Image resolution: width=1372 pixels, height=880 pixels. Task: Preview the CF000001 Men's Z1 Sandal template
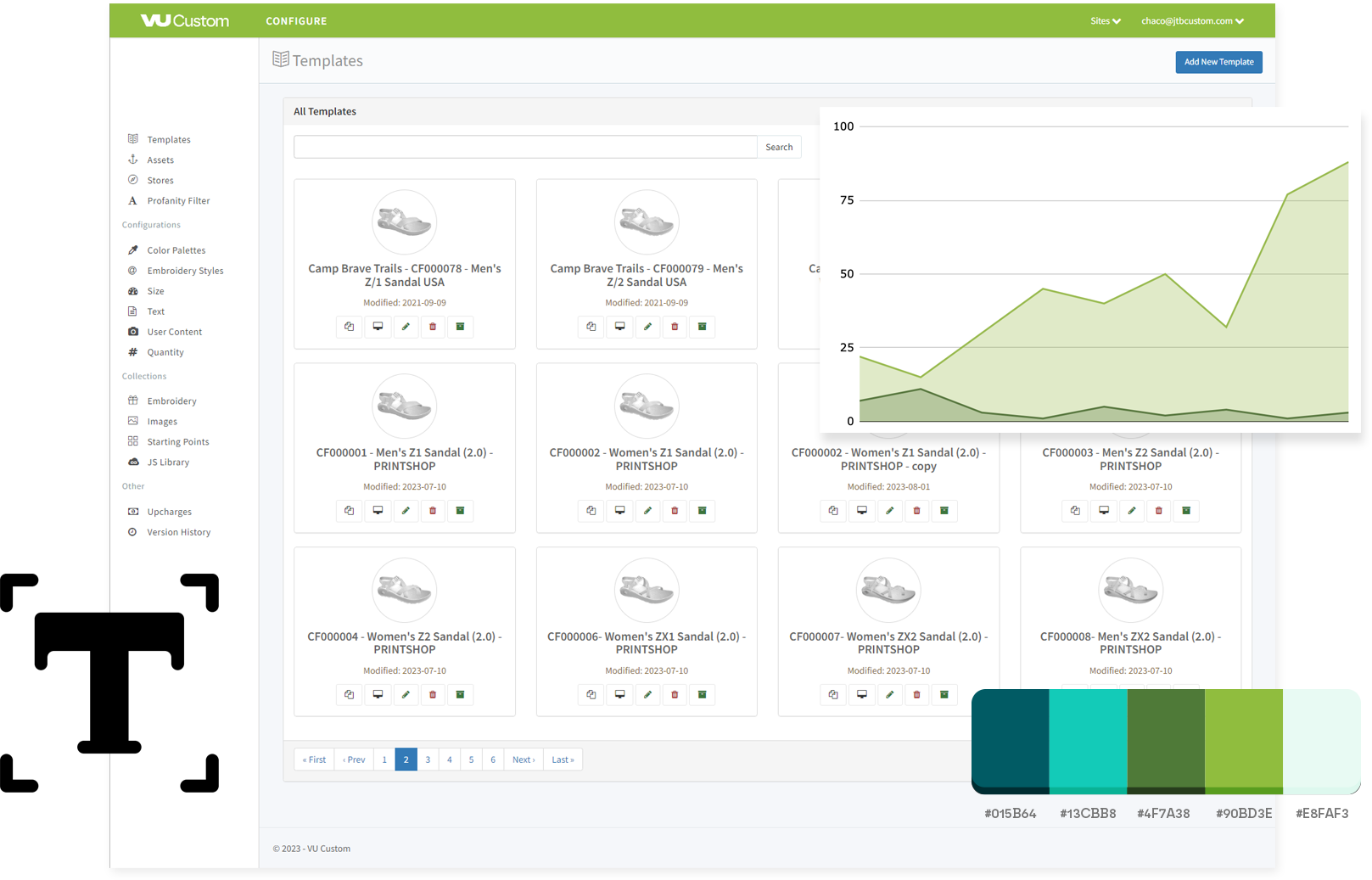pyautogui.click(x=378, y=511)
